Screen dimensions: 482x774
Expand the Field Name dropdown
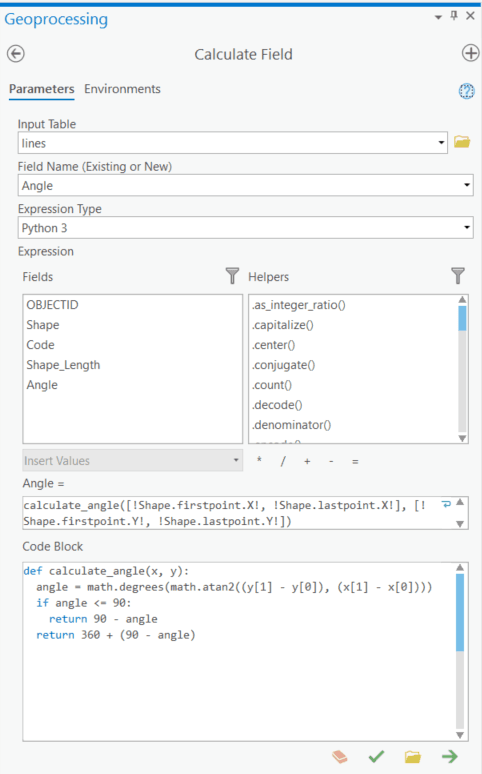pyautogui.click(x=467, y=186)
